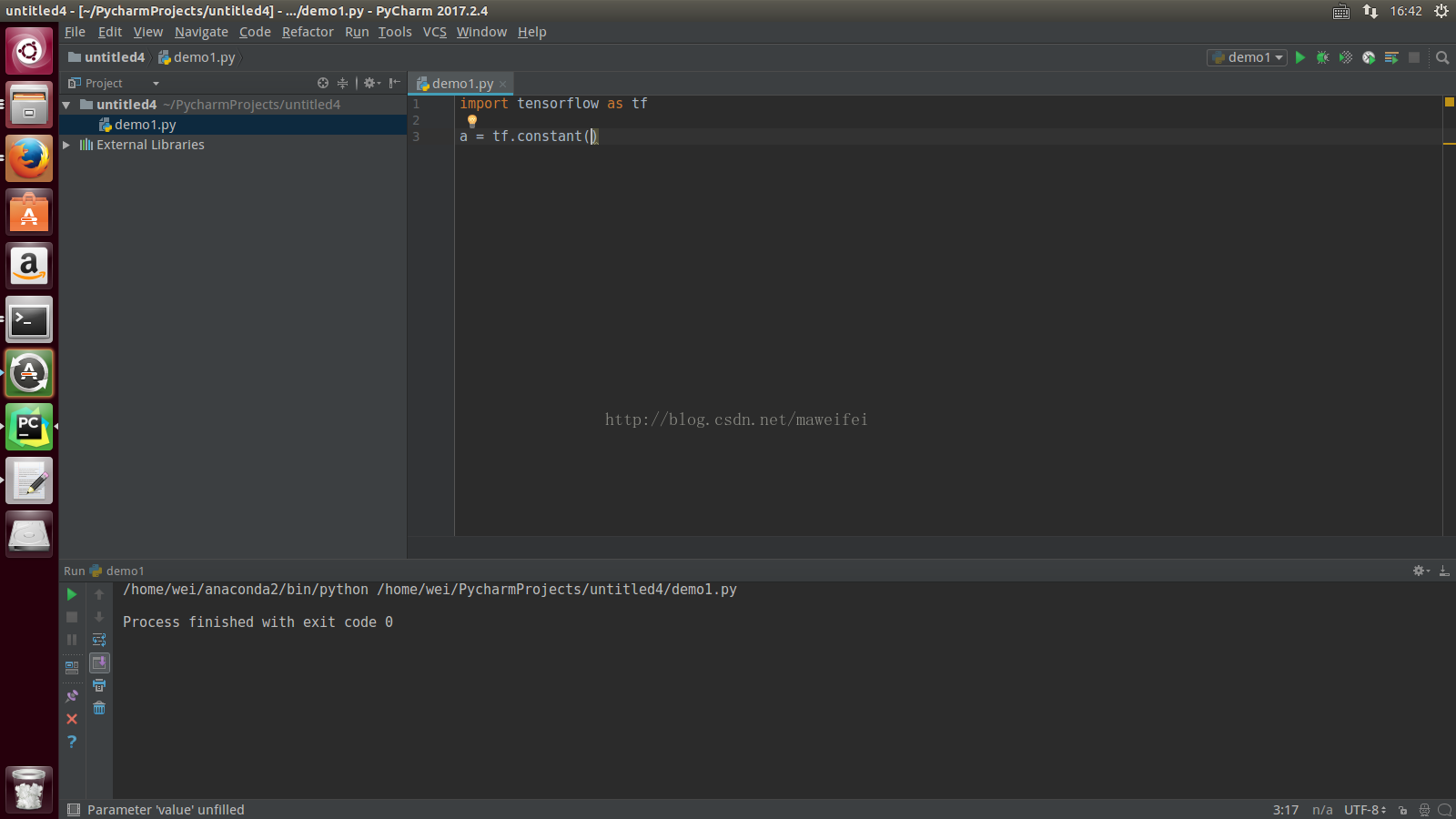Click up the stack trace arrow
This screenshot has width=1456, height=819.
(x=99, y=594)
